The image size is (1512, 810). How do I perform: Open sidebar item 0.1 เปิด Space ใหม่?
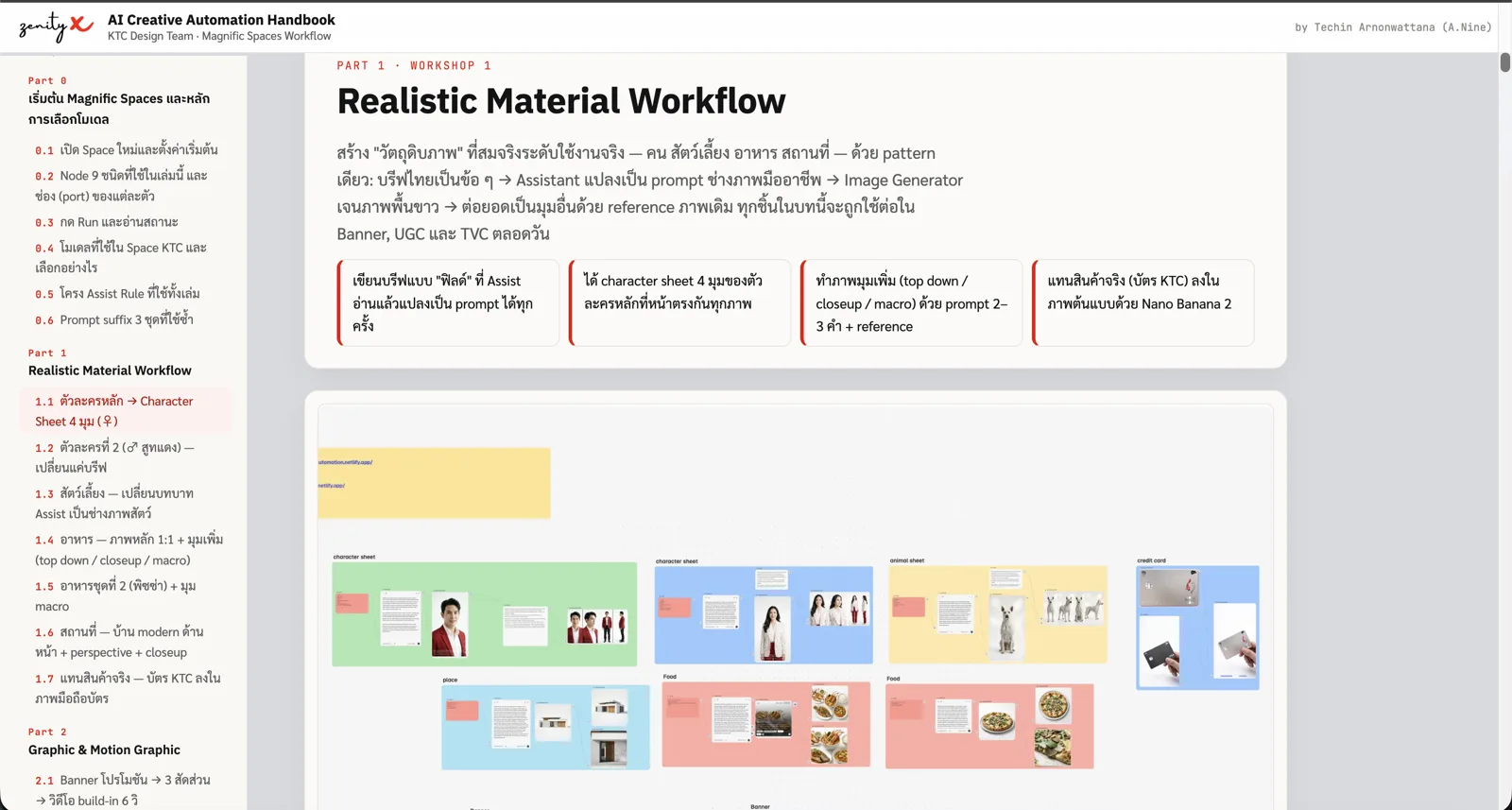pos(127,149)
